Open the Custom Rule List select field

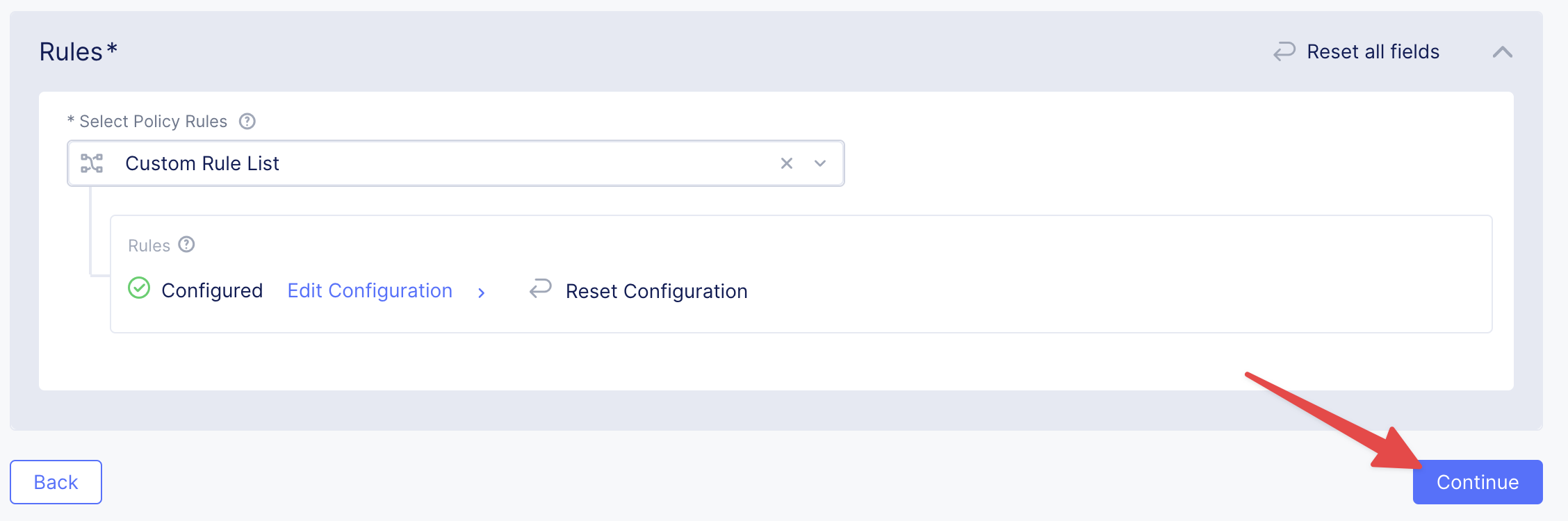point(445,163)
